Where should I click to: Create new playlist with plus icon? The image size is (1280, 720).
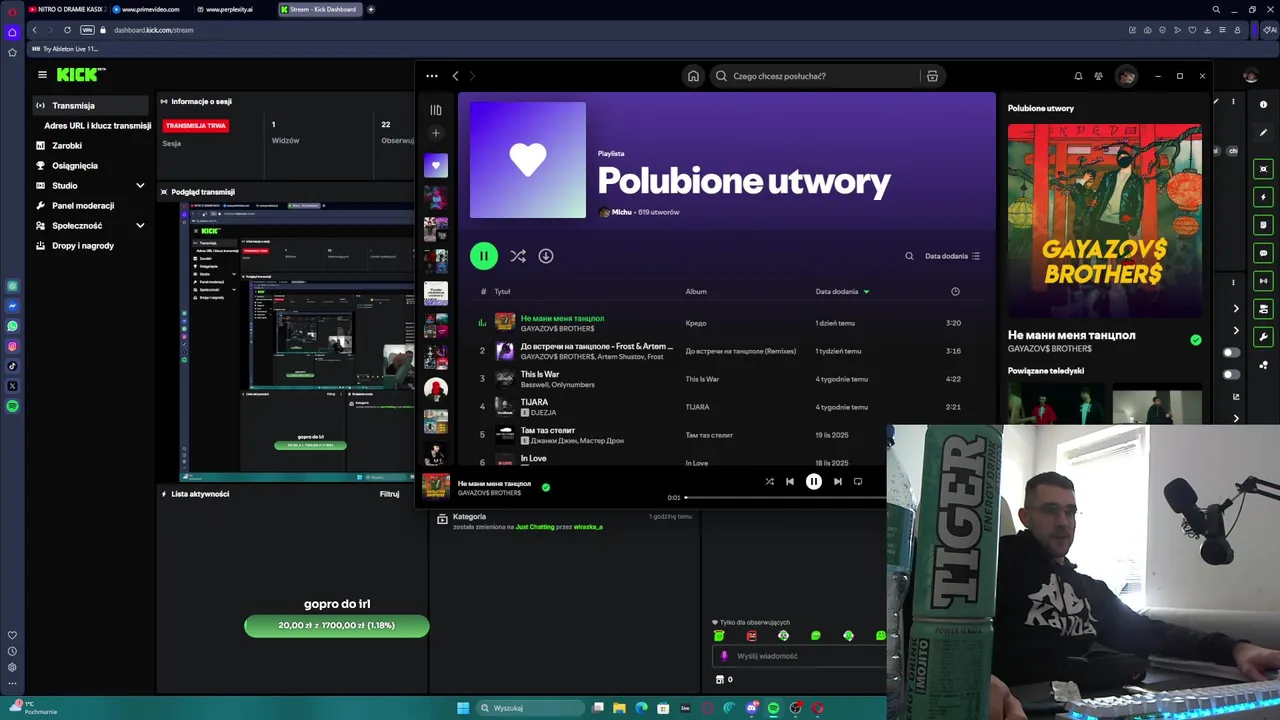click(x=435, y=133)
